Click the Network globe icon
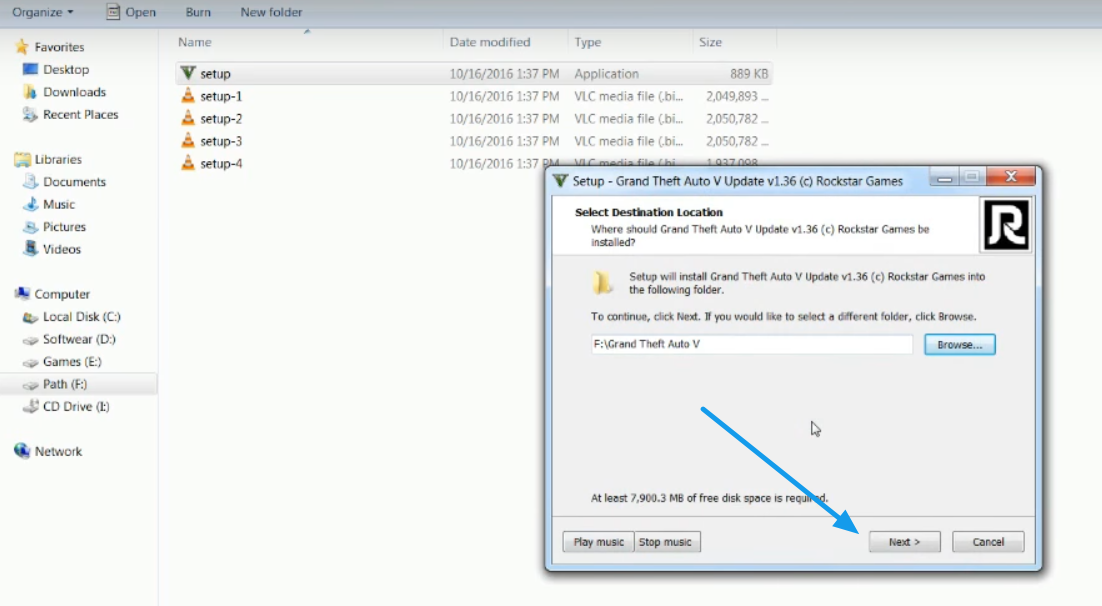This screenshot has height=606, width=1102. point(22,451)
